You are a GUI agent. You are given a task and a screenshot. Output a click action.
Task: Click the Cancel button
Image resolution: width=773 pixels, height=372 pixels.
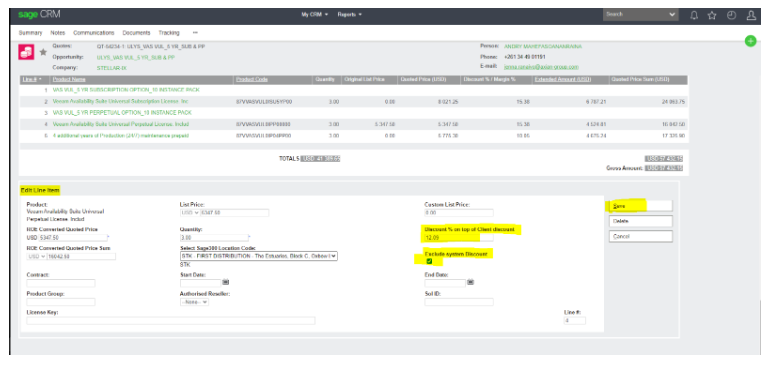pos(640,237)
